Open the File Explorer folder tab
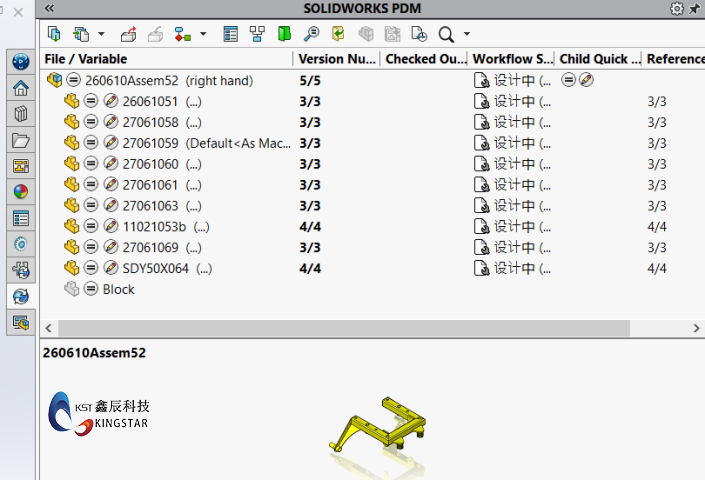This screenshot has width=705, height=481. [20, 140]
